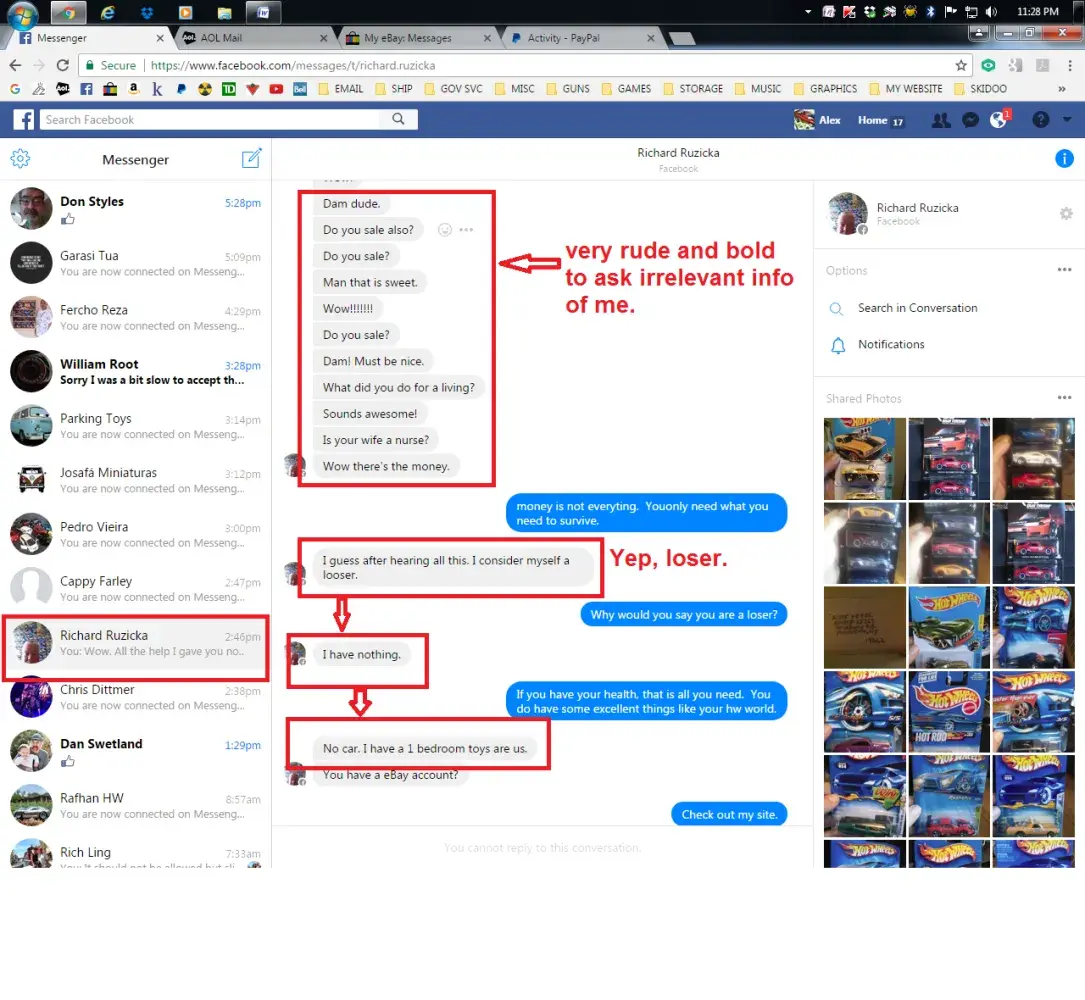
Task: Reload the current page
Action: tap(62, 65)
